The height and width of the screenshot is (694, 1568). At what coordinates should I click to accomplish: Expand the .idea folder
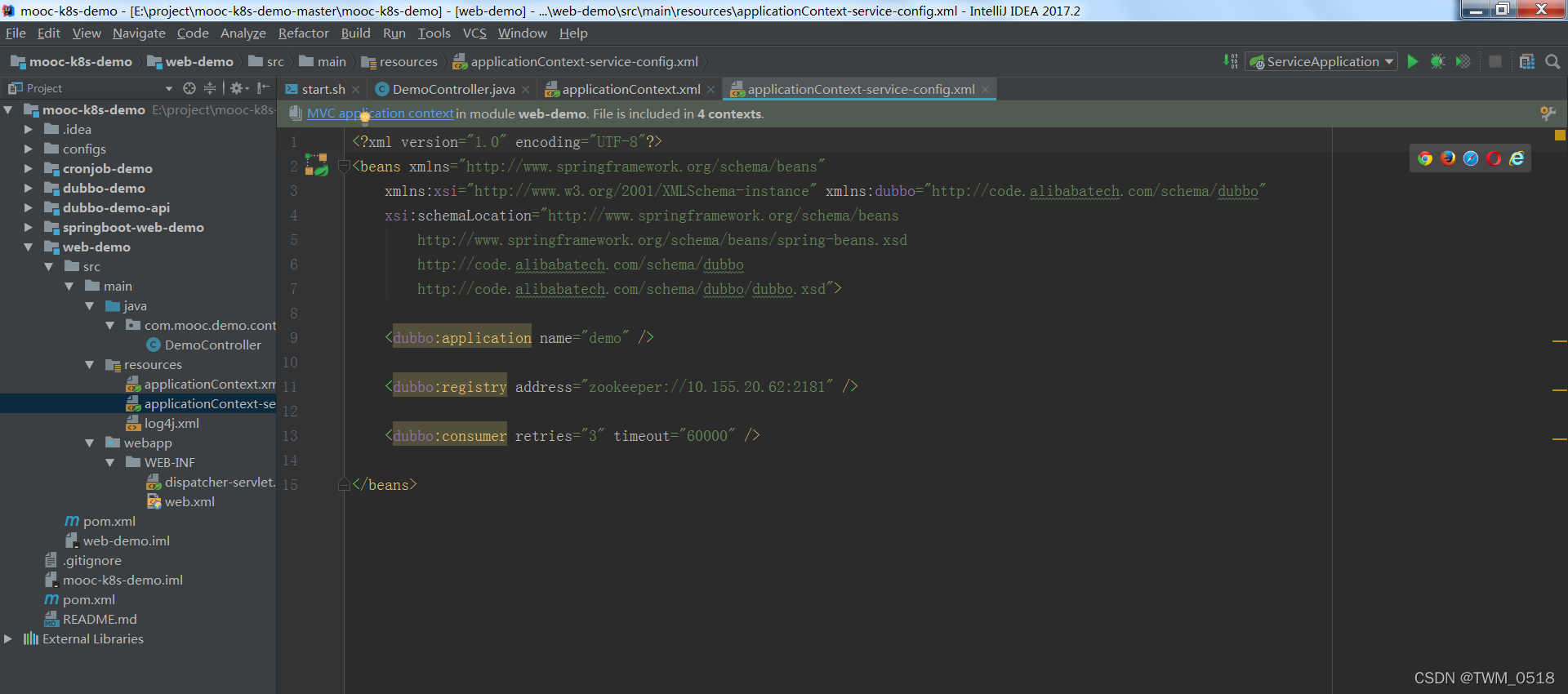(29, 129)
